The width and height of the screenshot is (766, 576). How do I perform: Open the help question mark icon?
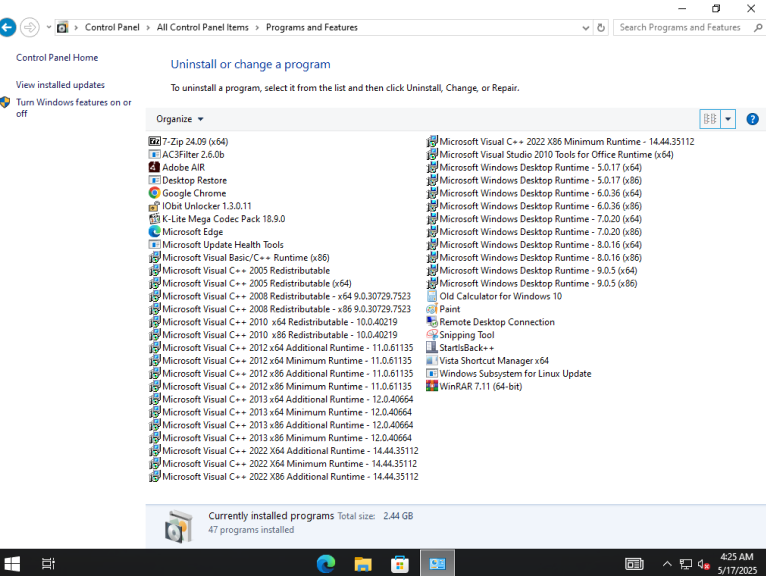(752, 119)
